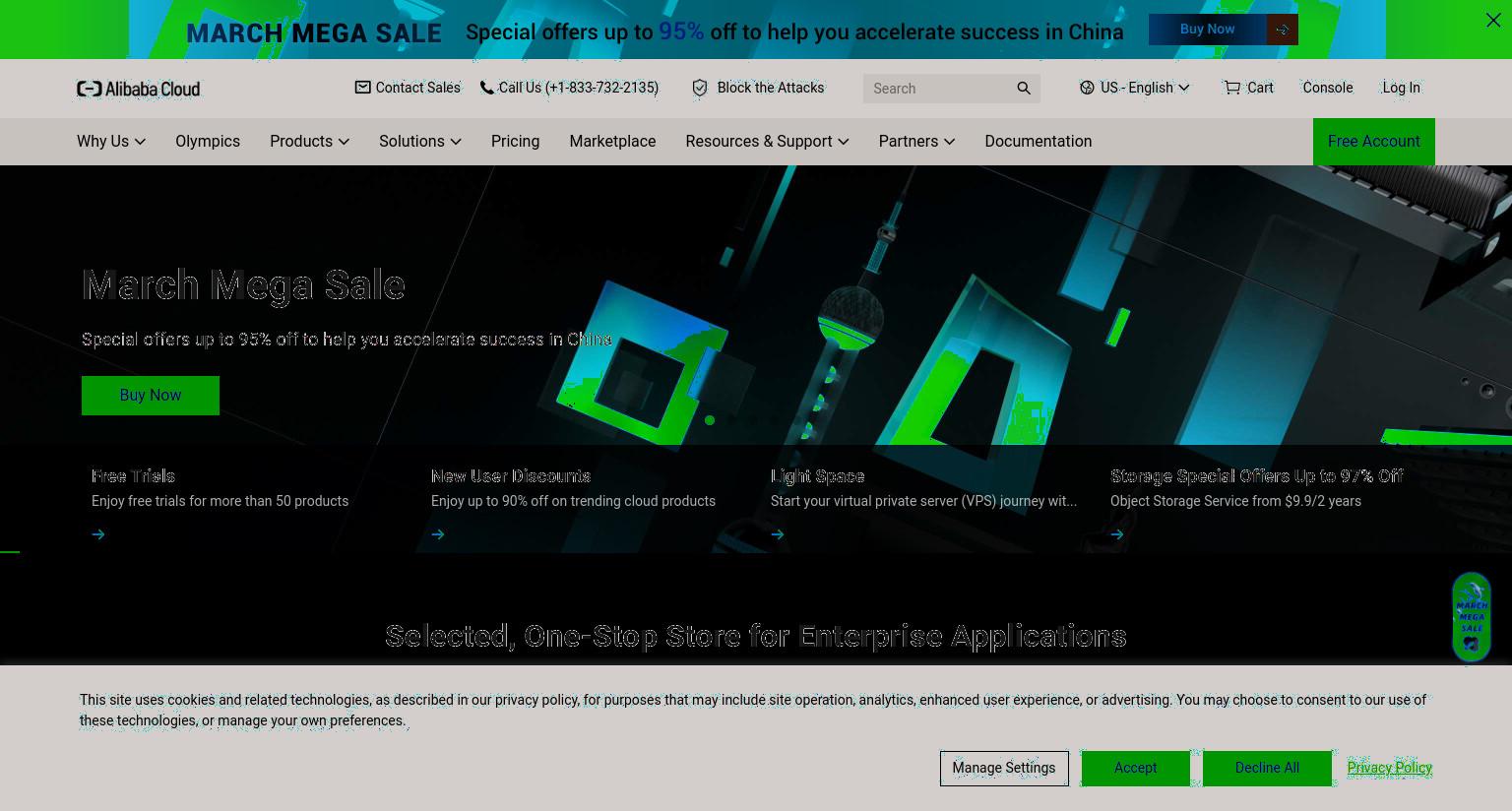Viewport: 1512px width, 811px height.
Task: Click the search magnifier icon
Action: [x=1024, y=89]
